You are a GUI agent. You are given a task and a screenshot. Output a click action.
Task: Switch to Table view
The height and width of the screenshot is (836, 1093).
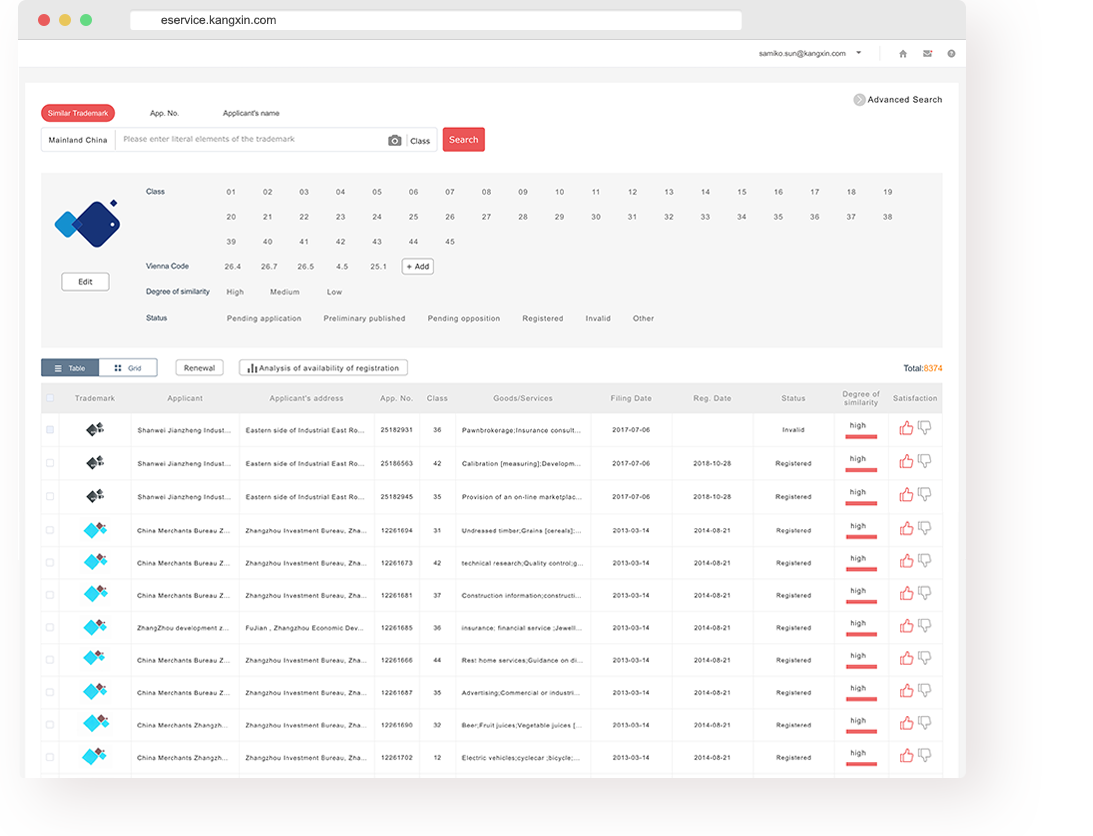pyautogui.click(x=70, y=368)
